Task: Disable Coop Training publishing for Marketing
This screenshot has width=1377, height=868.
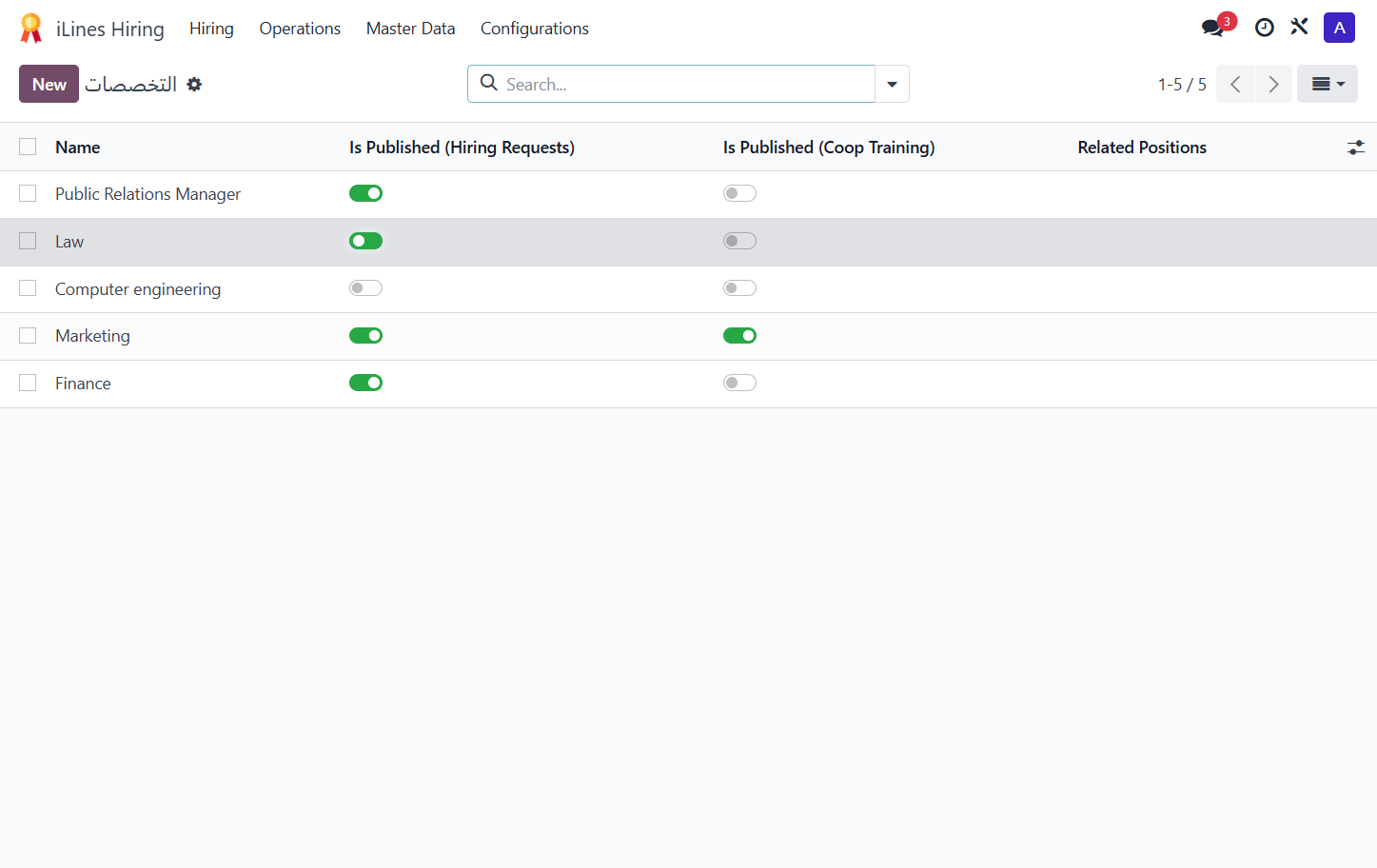Action: click(739, 336)
